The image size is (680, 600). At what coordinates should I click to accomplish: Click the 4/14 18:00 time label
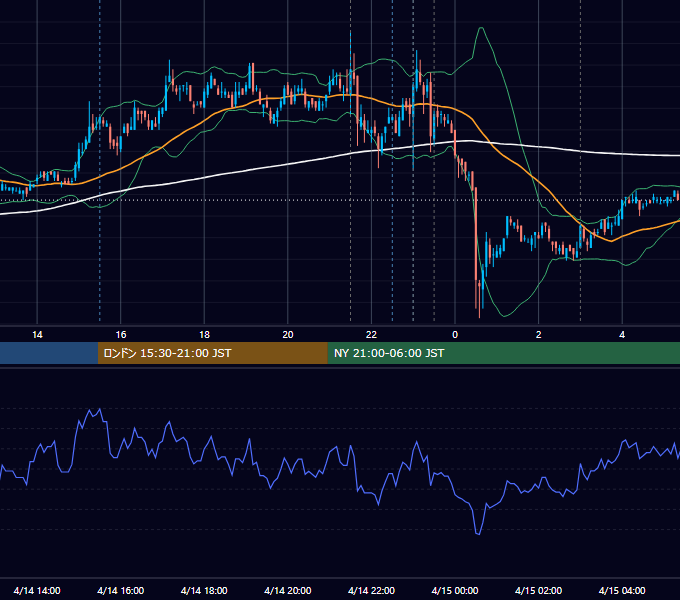[x=204, y=590]
